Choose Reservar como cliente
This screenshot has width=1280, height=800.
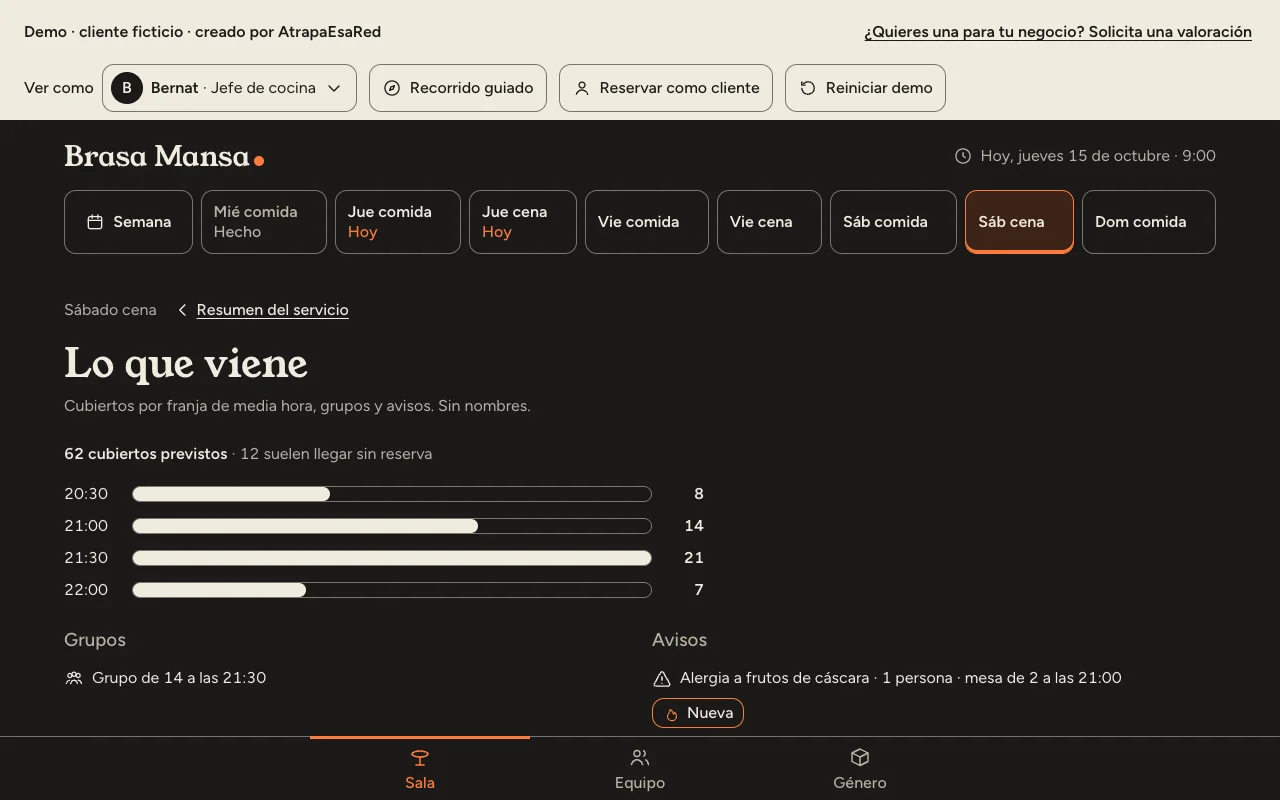tap(666, 88)
